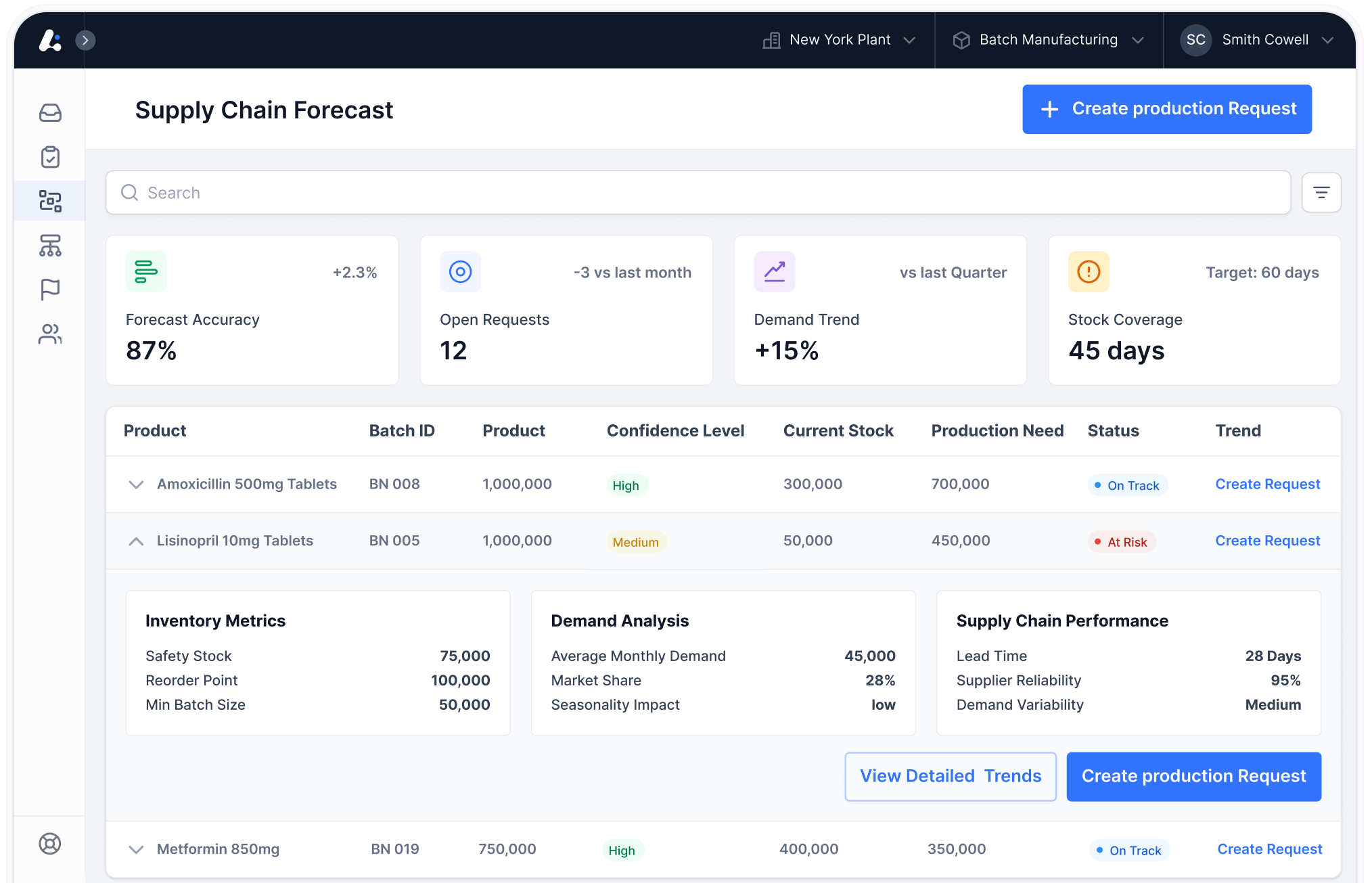Click the app logo in header
Screen dimensions: 1372x883
tap(50, 41)
